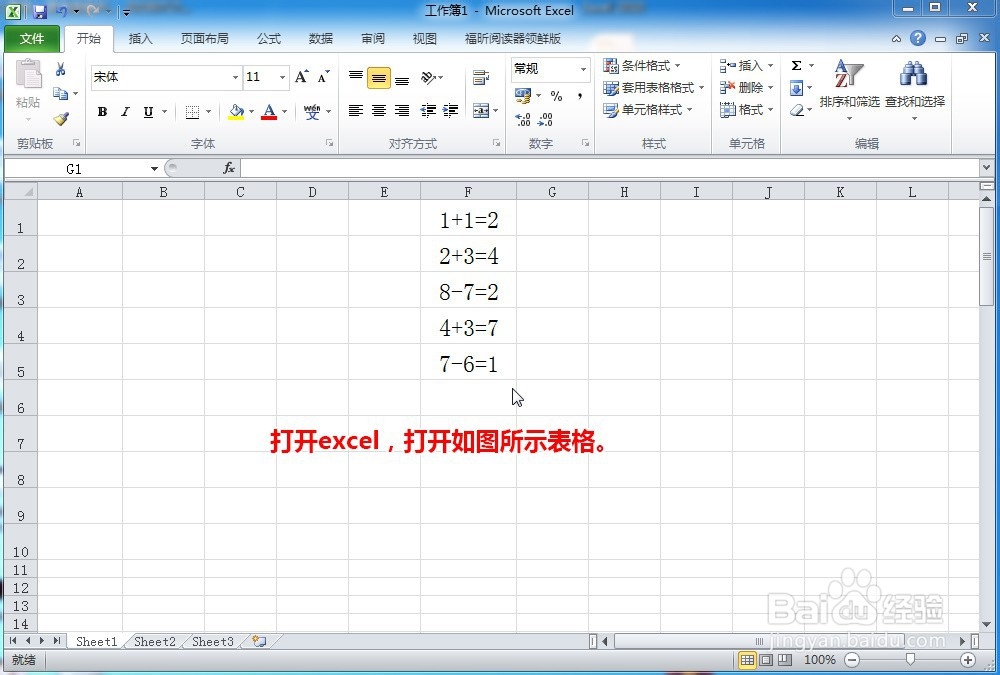Toggle italic formatting with the I icon
The width and height of the screenshot is (1000, 675).
coord(124,112)
